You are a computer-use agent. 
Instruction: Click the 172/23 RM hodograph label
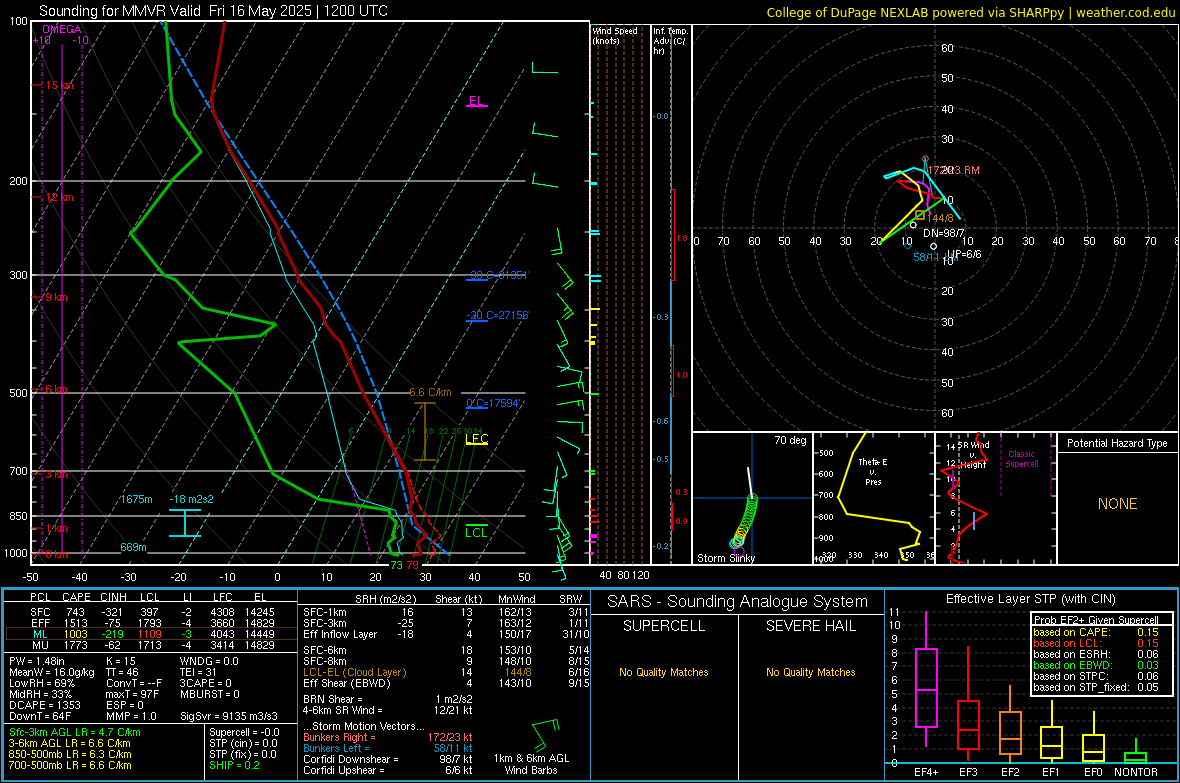(x=953, y=170)
